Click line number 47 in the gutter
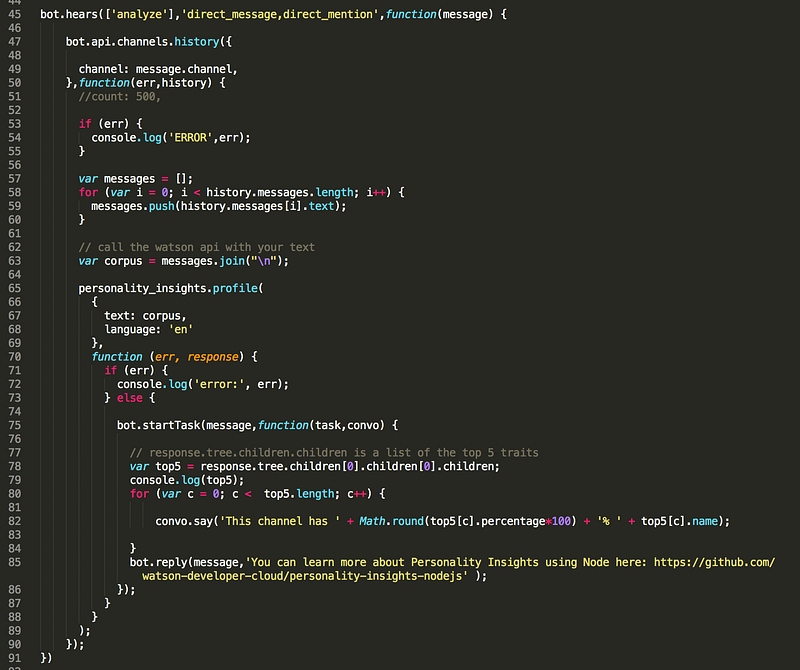The height and width of the screenshot is (670, 800). tap(14, 42)
